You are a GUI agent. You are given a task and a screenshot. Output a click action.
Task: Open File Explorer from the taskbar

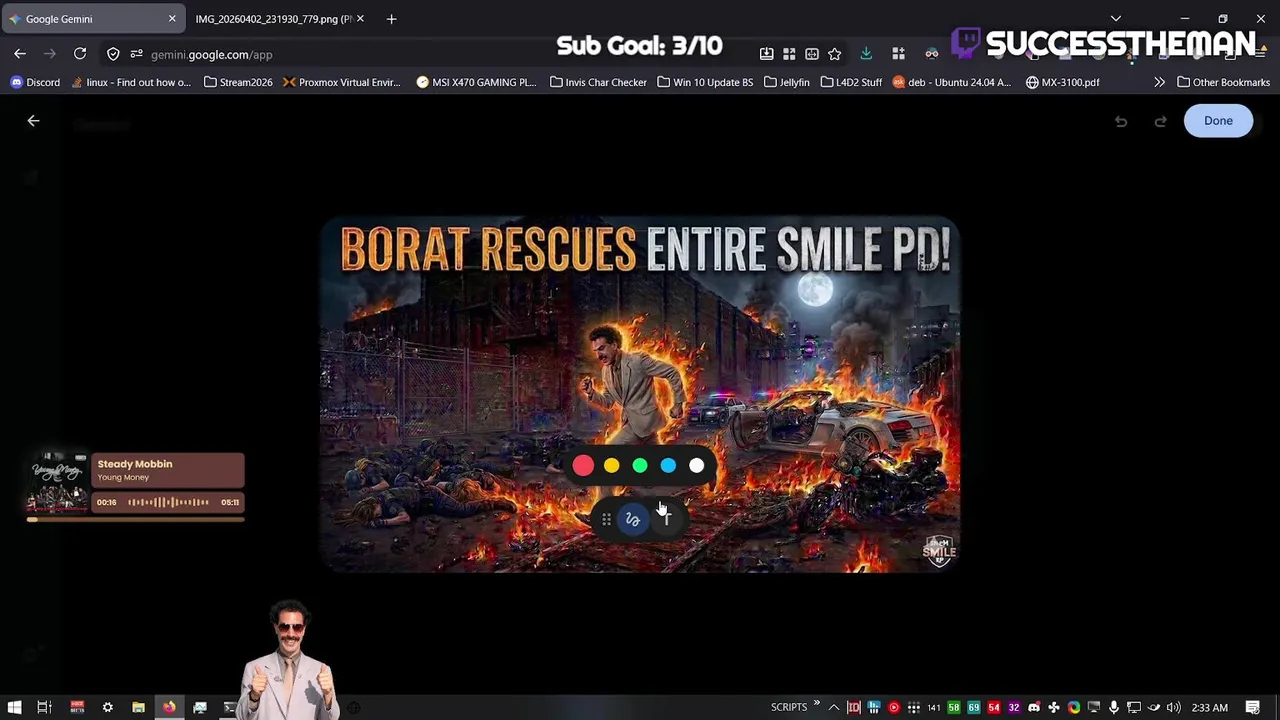[138, 707]
